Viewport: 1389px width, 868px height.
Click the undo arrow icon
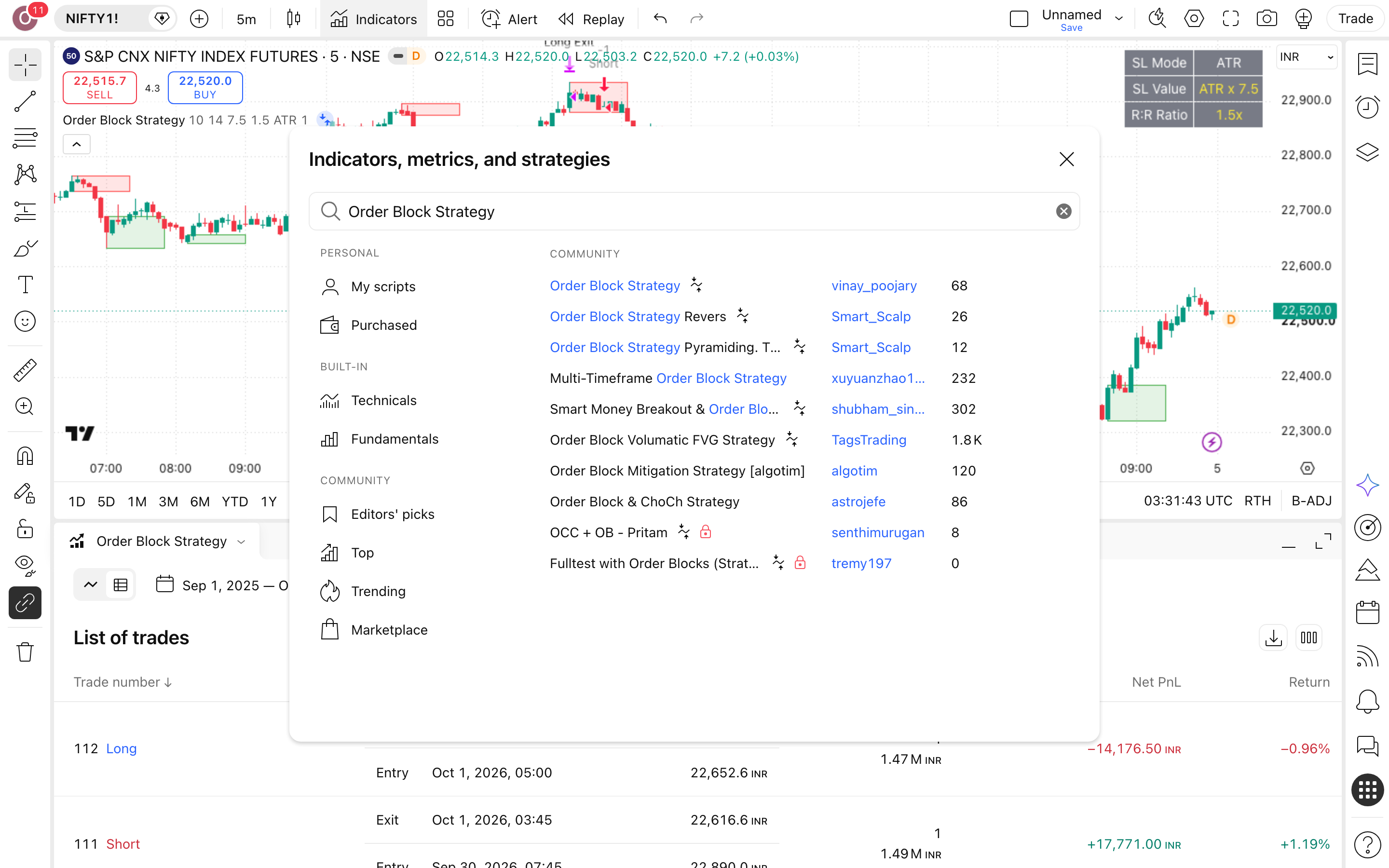(660, 19)
